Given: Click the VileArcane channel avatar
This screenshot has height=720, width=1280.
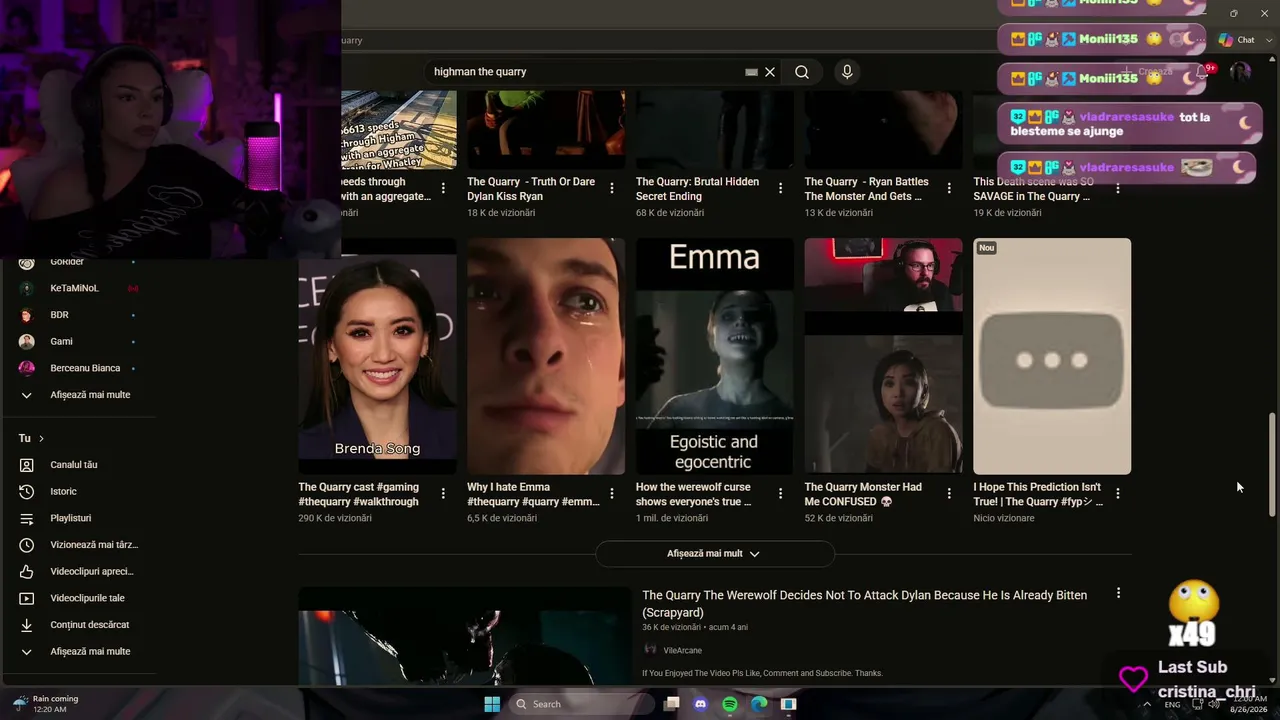Looking at the screenshot, I should (x=650, y=650).
